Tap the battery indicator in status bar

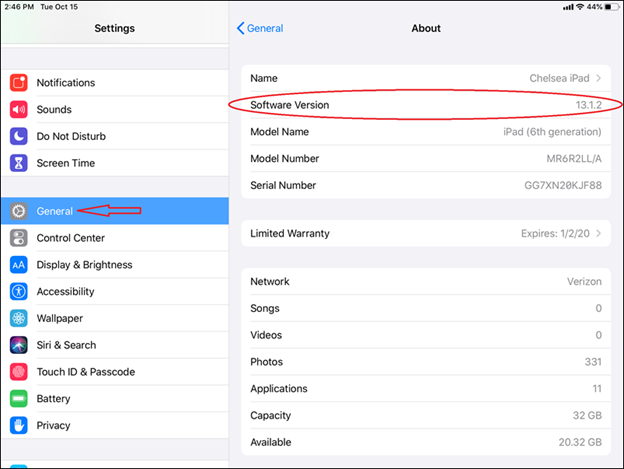(610, 7)
